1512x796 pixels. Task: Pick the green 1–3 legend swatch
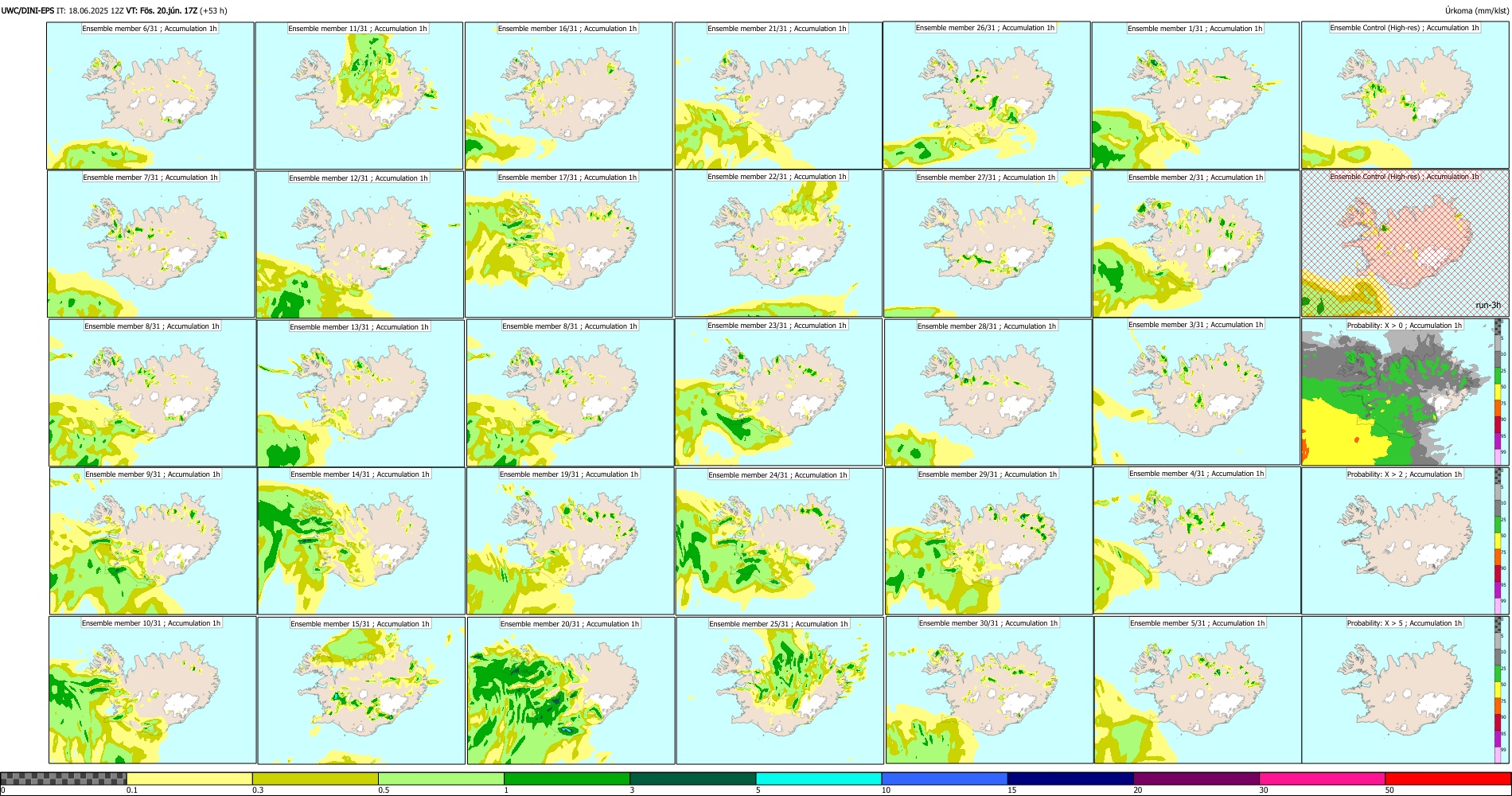pos(567,778)
